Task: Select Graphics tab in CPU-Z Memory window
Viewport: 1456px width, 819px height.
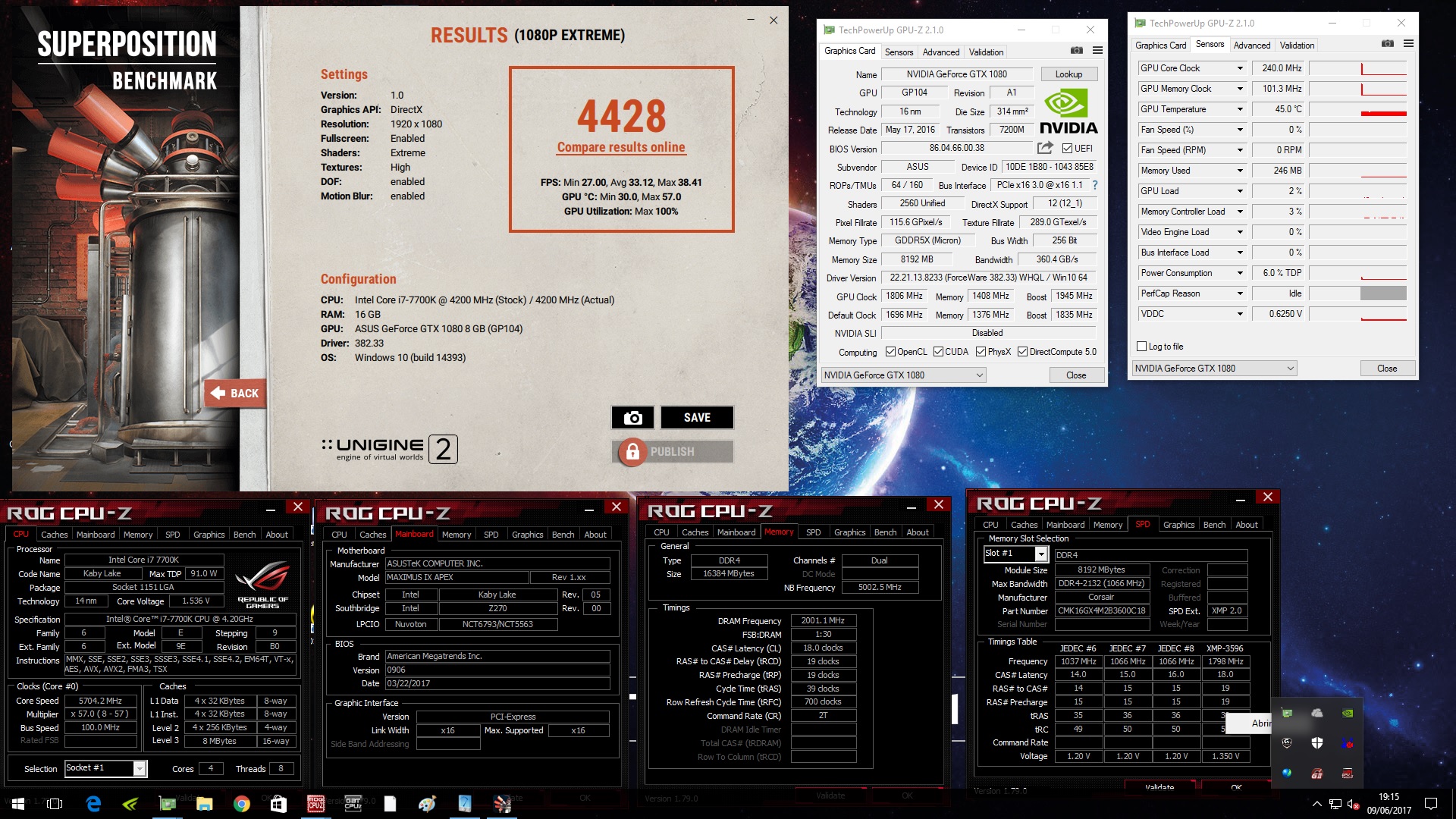Action: pos(849,532)
